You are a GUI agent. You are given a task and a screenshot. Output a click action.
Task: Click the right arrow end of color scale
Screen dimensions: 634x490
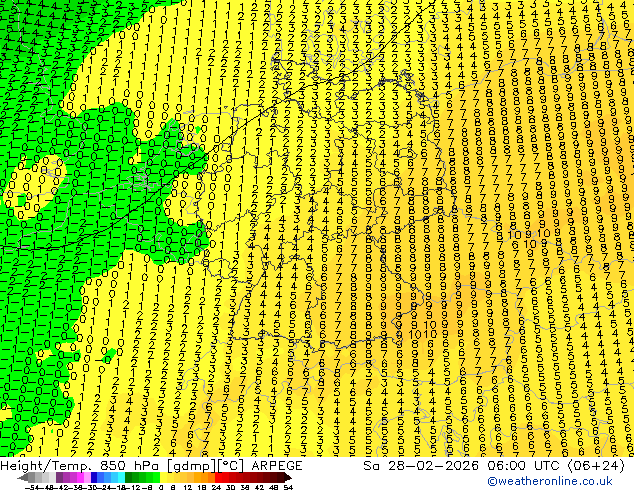click(x=288, y=478)
